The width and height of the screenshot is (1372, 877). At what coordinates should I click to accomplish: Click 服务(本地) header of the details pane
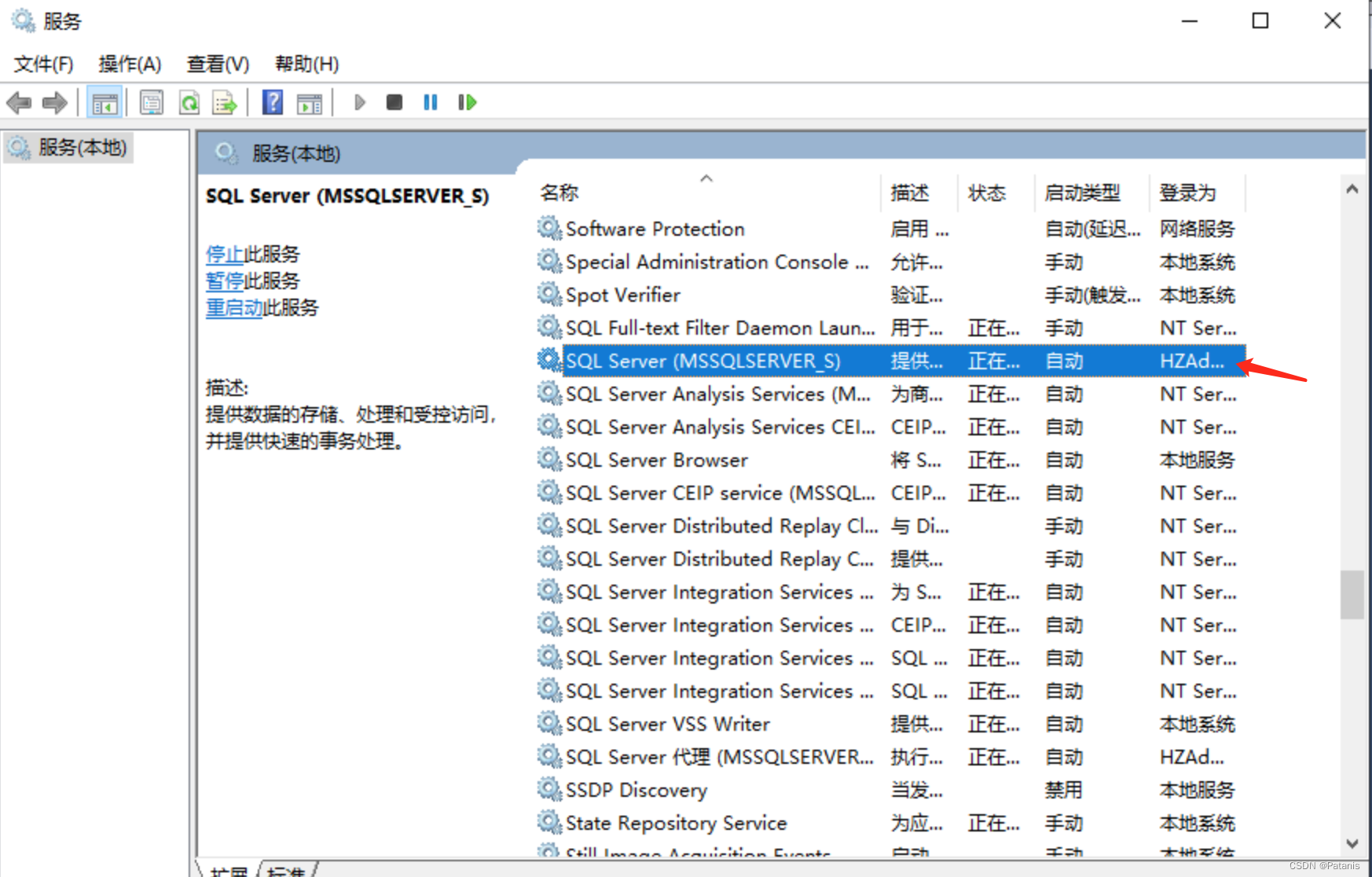(x=296, y=153)
